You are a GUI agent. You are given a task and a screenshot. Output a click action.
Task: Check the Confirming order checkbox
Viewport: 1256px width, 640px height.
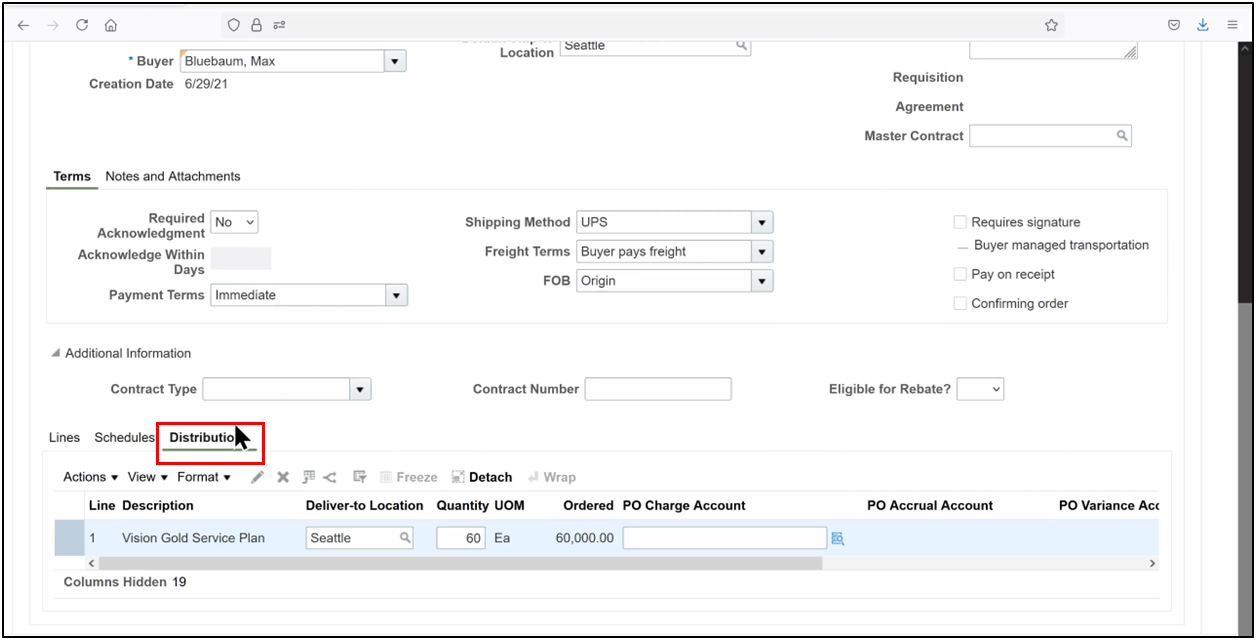[960, 303]
